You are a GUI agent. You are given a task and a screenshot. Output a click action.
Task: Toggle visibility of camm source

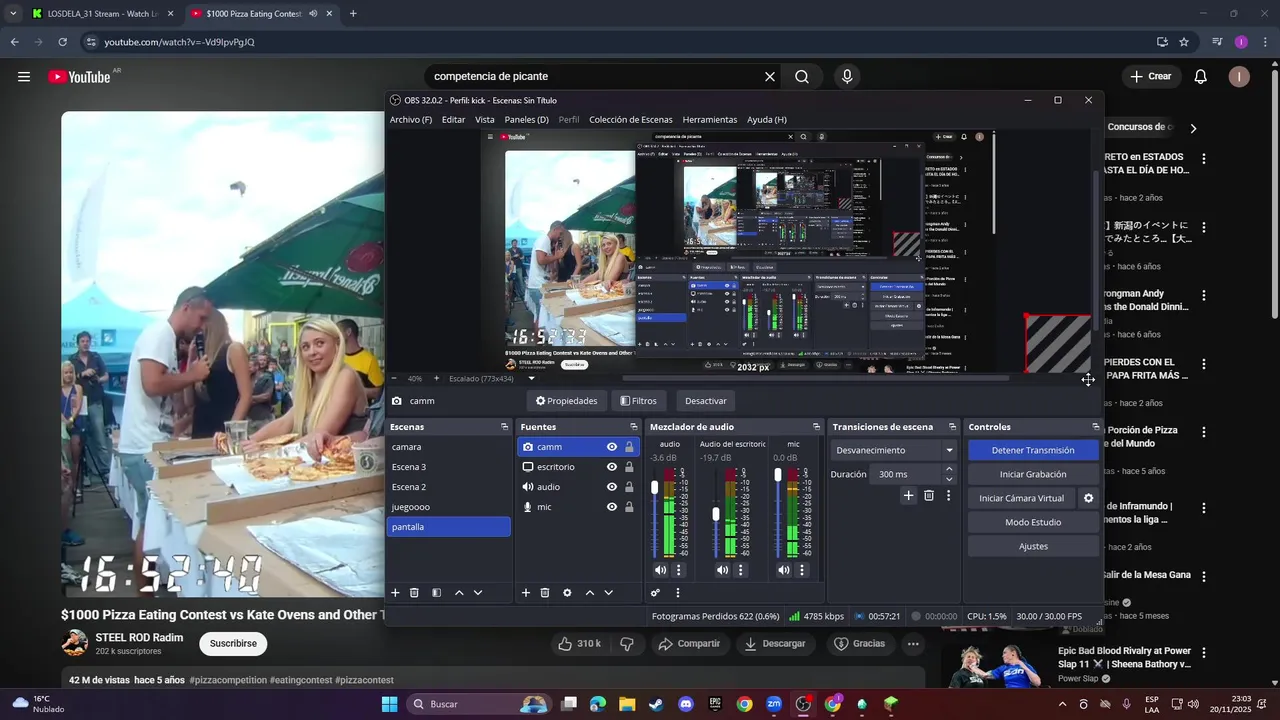(x=612, y=447)
